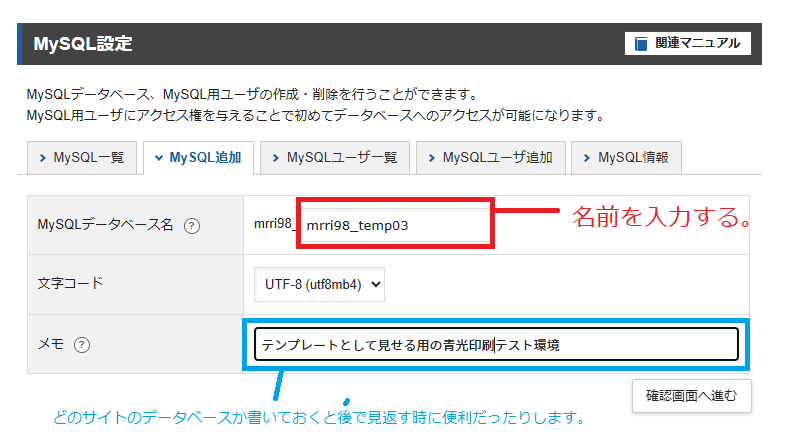Open the 関連マニュアル manual button
Screen dimensions: 799x448
(x=688, y=43)
